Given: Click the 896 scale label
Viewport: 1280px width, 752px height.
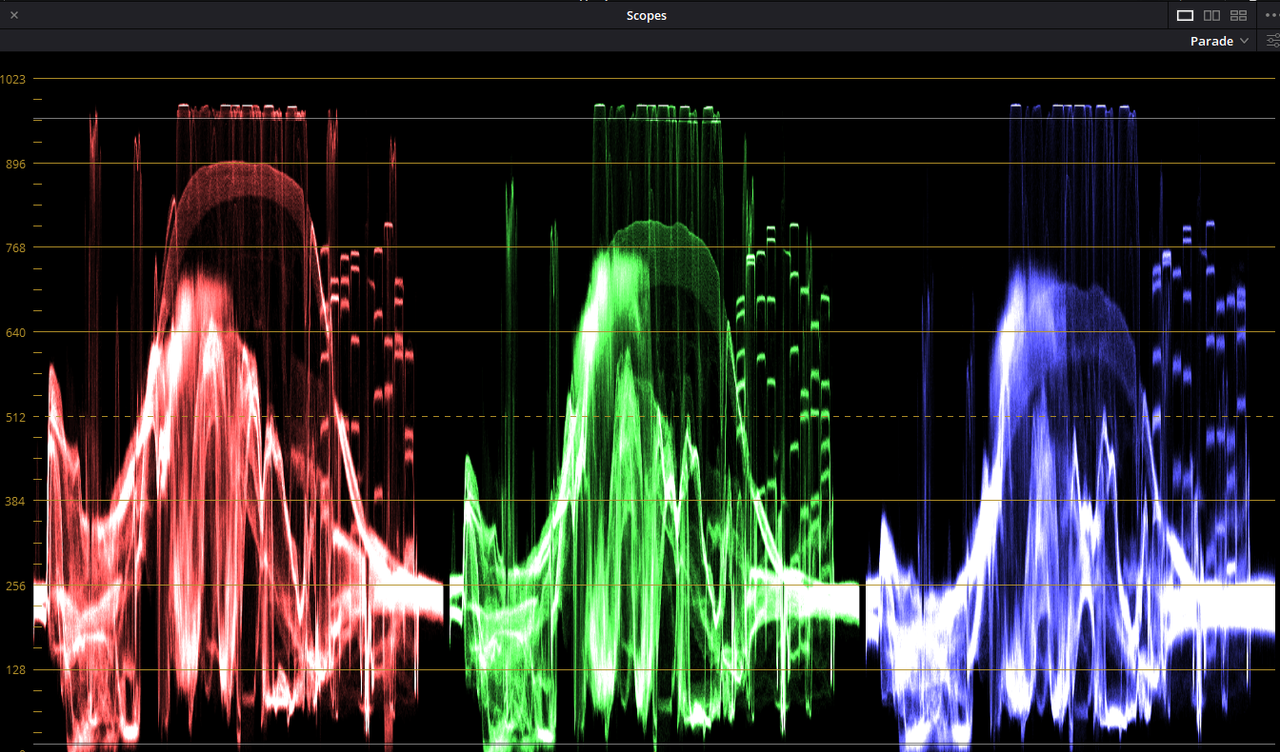Looking at the screenshot, I should [x=16, y=163].
